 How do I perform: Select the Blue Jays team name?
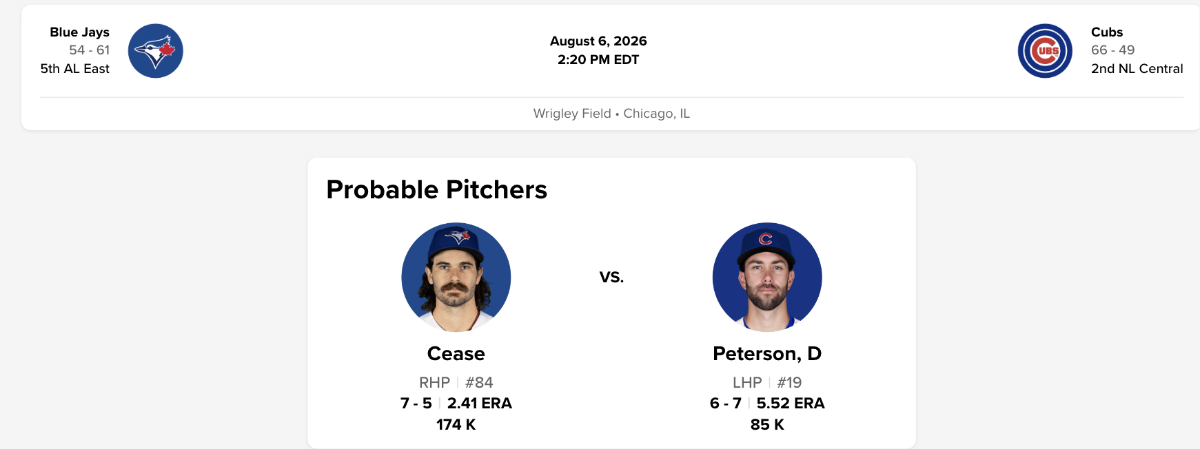click(80, 32)
